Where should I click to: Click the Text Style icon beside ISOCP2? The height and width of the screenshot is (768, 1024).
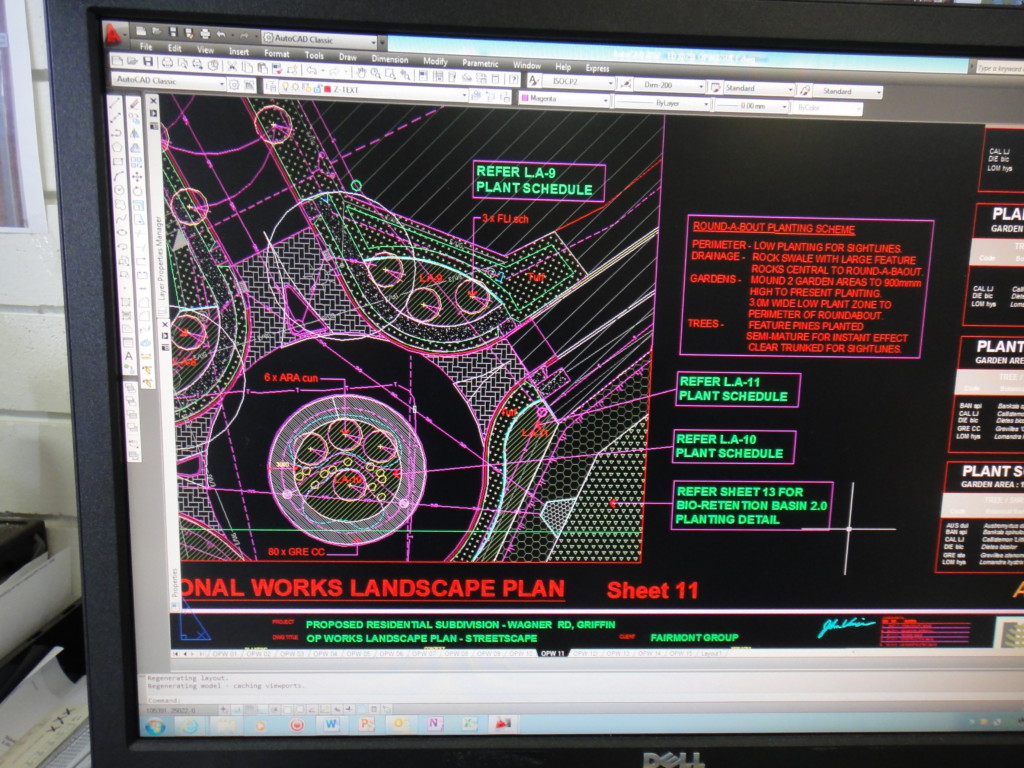pyautogui.click(x=534, y=80)
